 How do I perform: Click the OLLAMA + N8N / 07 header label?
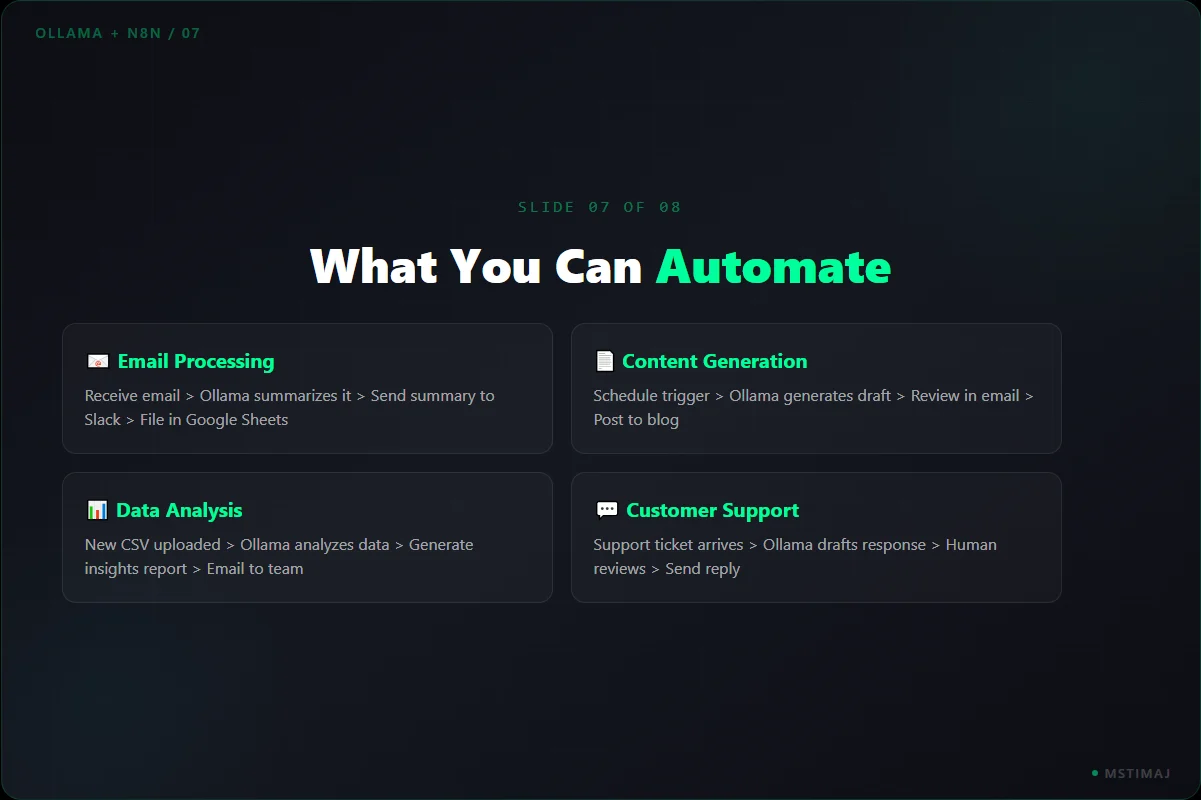(118, 33)
